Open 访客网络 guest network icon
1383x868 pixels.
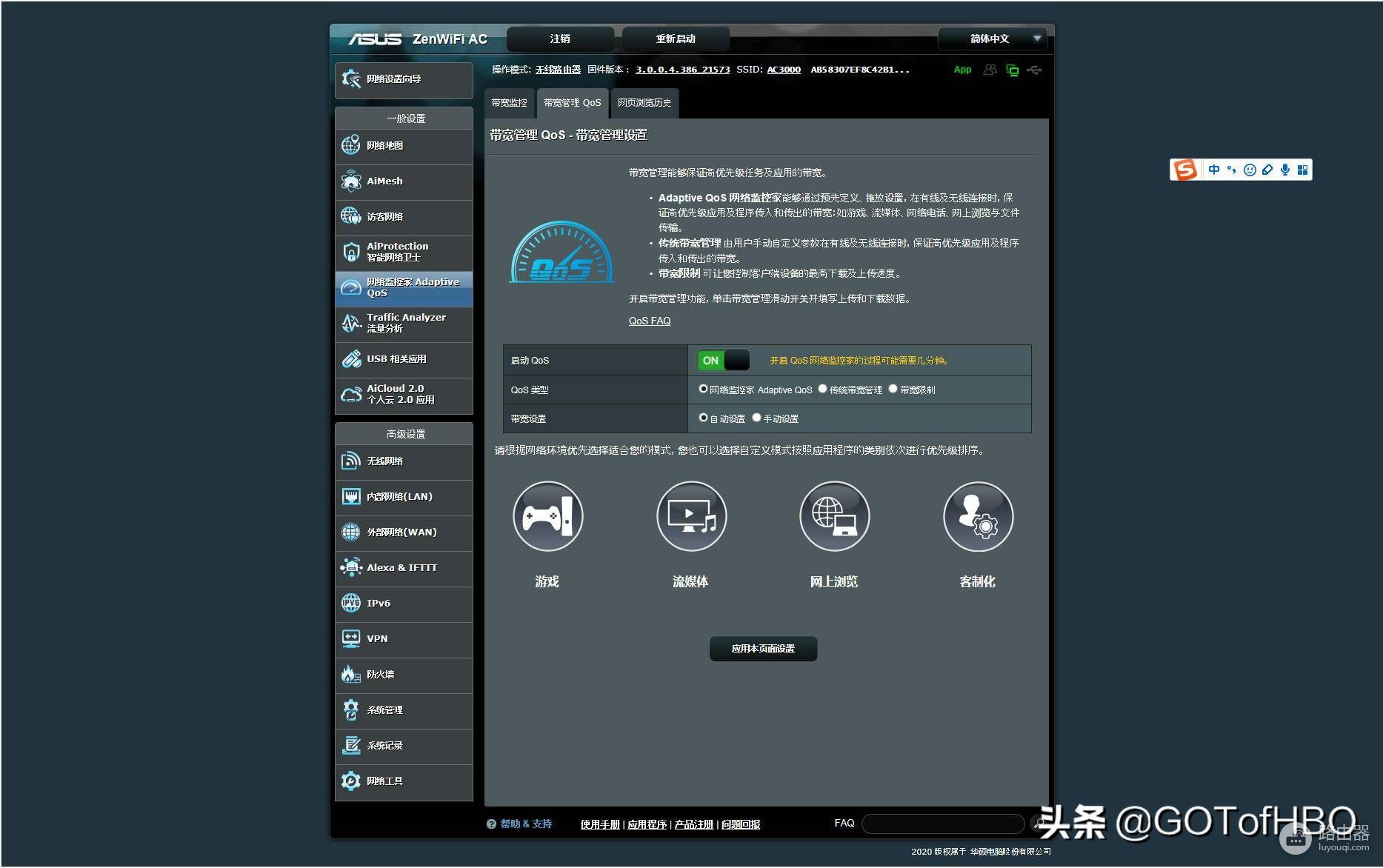coord(351,216)
